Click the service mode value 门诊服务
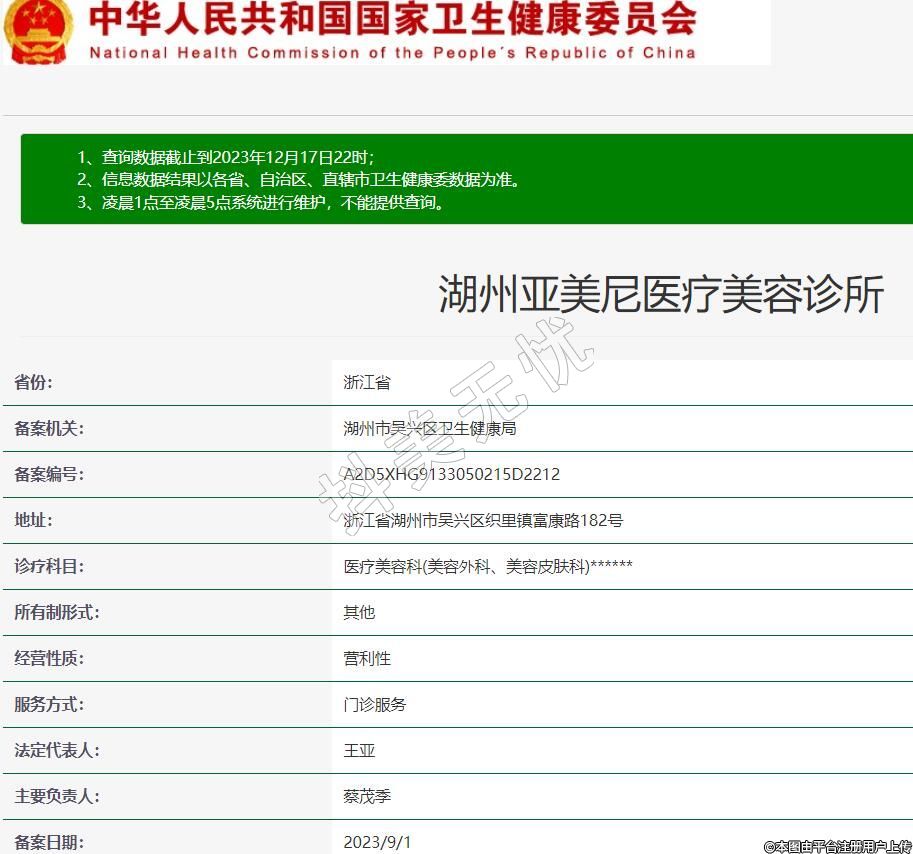The height and width of the screenshot is (854, 913). tap(375, 704)
